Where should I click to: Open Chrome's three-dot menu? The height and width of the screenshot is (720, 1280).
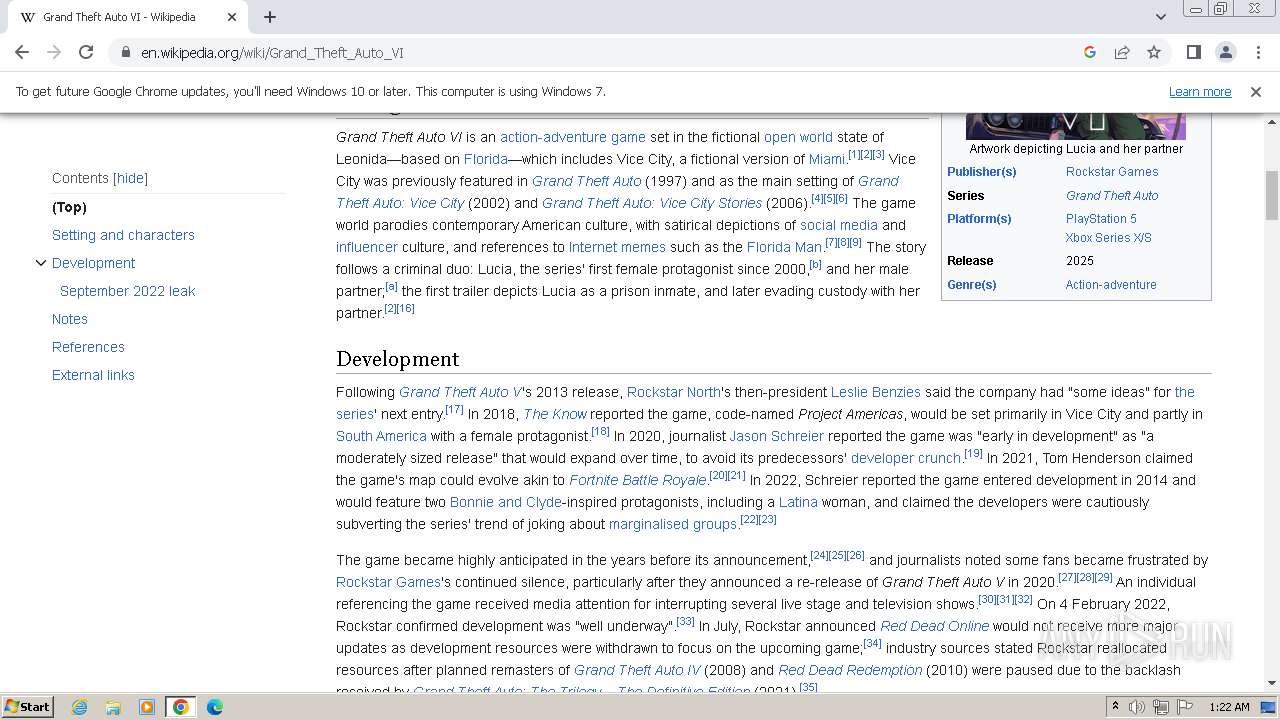[x=1257, y=52]
